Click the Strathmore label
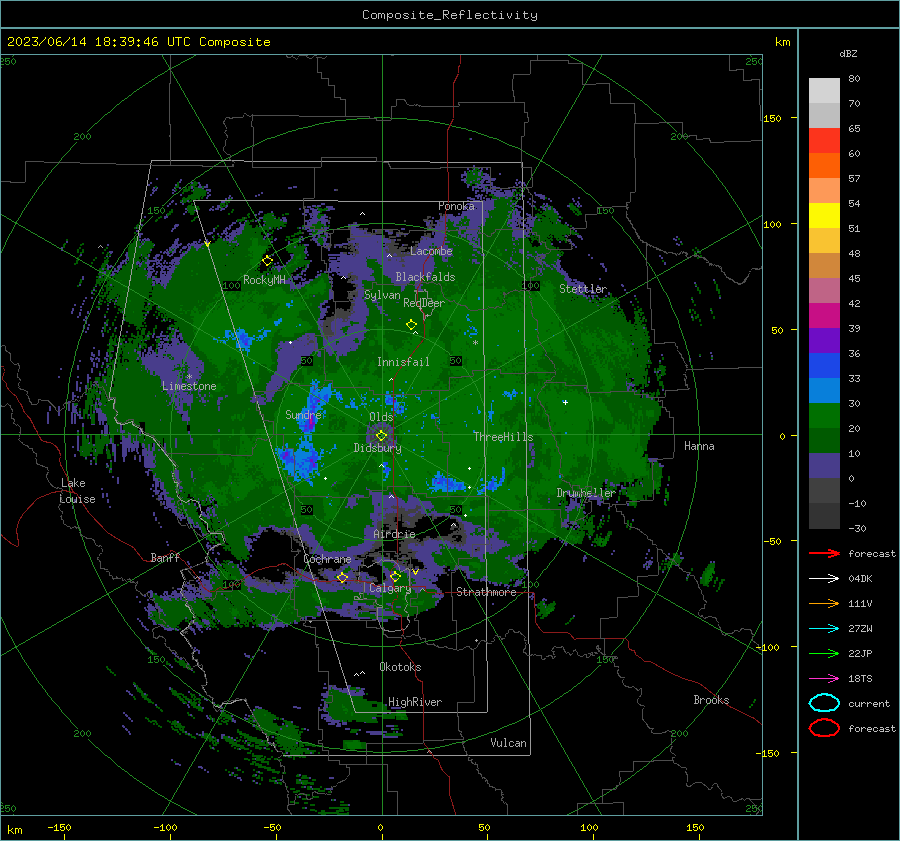The height and width of the screenshot is (841, 900). (x=486, y=592)
